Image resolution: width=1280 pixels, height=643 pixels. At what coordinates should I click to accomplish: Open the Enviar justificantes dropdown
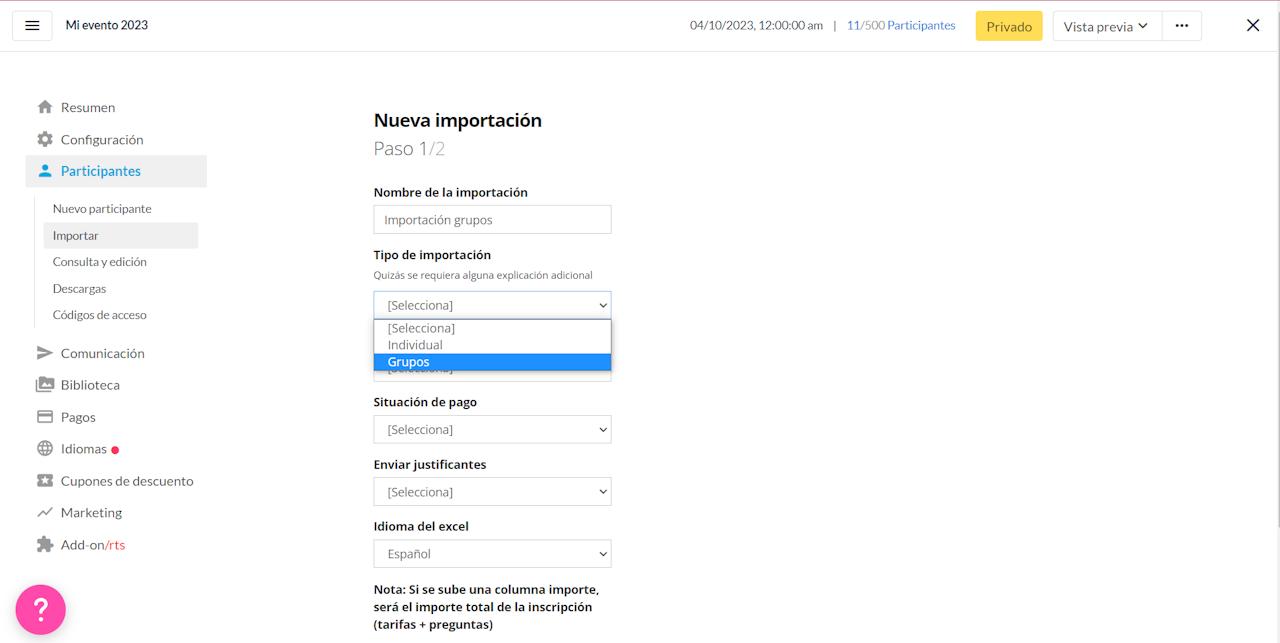click(492, 492)
